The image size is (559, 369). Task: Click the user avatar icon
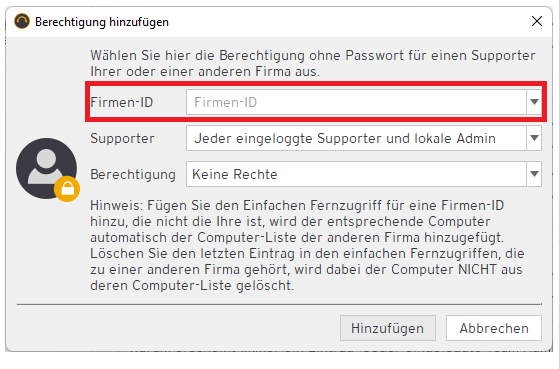tap(46, 168)
